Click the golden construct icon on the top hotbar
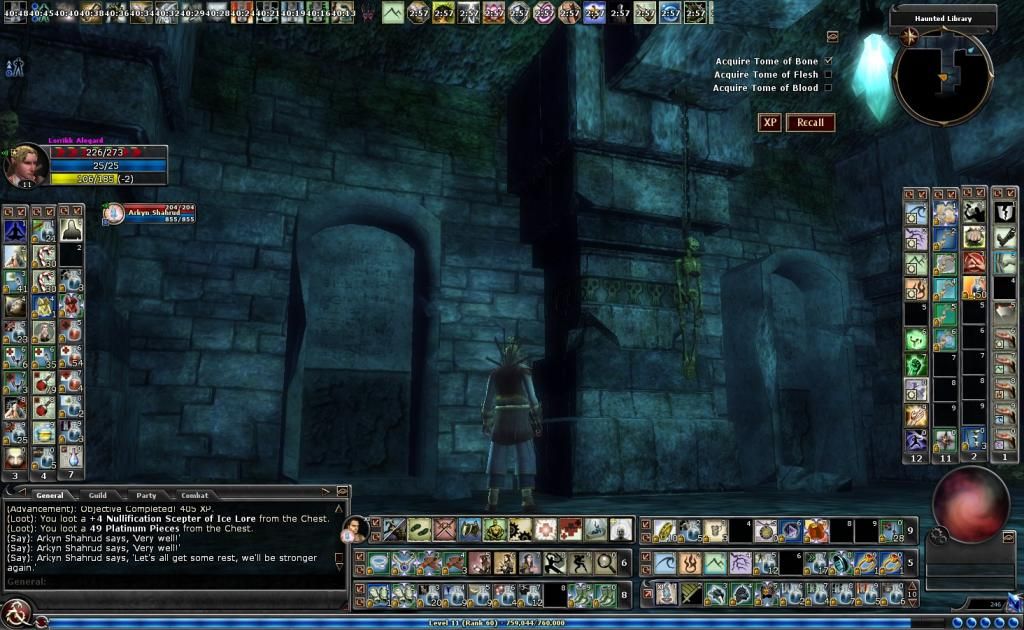1024x630 pixels. pos(495,529)
